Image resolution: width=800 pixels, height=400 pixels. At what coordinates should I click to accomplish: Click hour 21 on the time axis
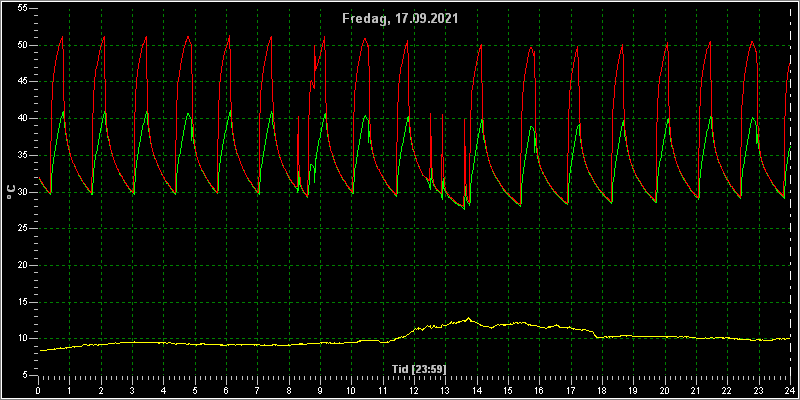tap(696, 390)
